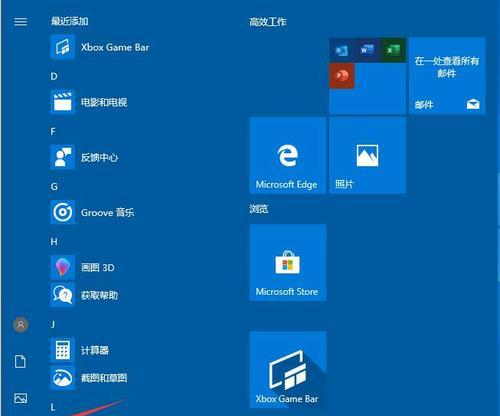Open the 照片 tile
The height and width of the screenshot is (416, 500).
pyautogui.click(x=367, y=155)
